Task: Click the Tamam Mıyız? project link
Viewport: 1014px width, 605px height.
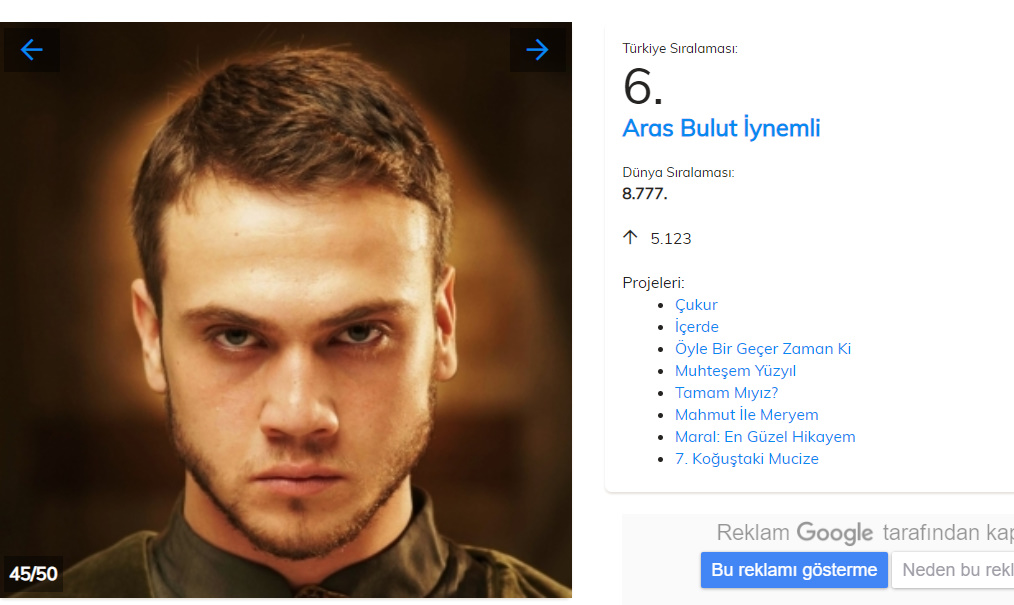Action: coord(726,393)
